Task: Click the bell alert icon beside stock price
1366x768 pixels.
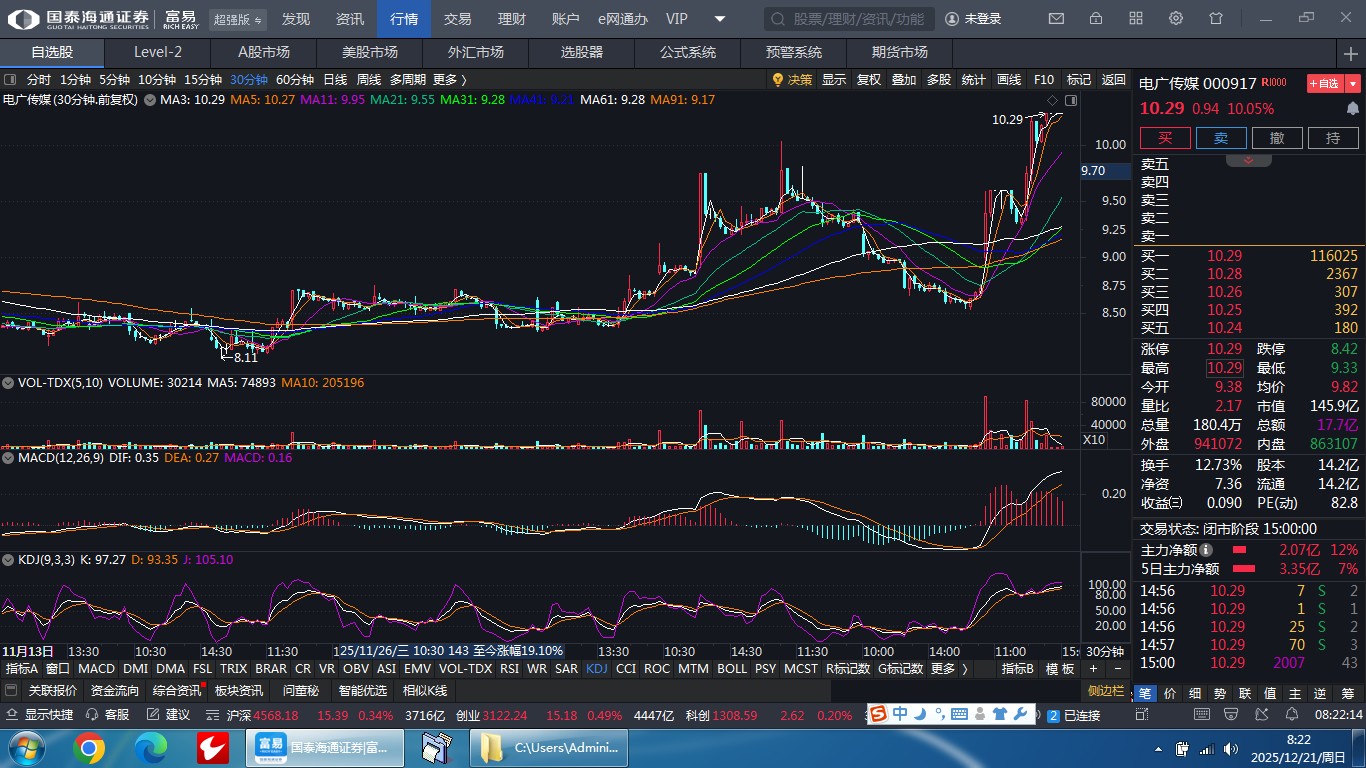Action: coord(1353,108)
